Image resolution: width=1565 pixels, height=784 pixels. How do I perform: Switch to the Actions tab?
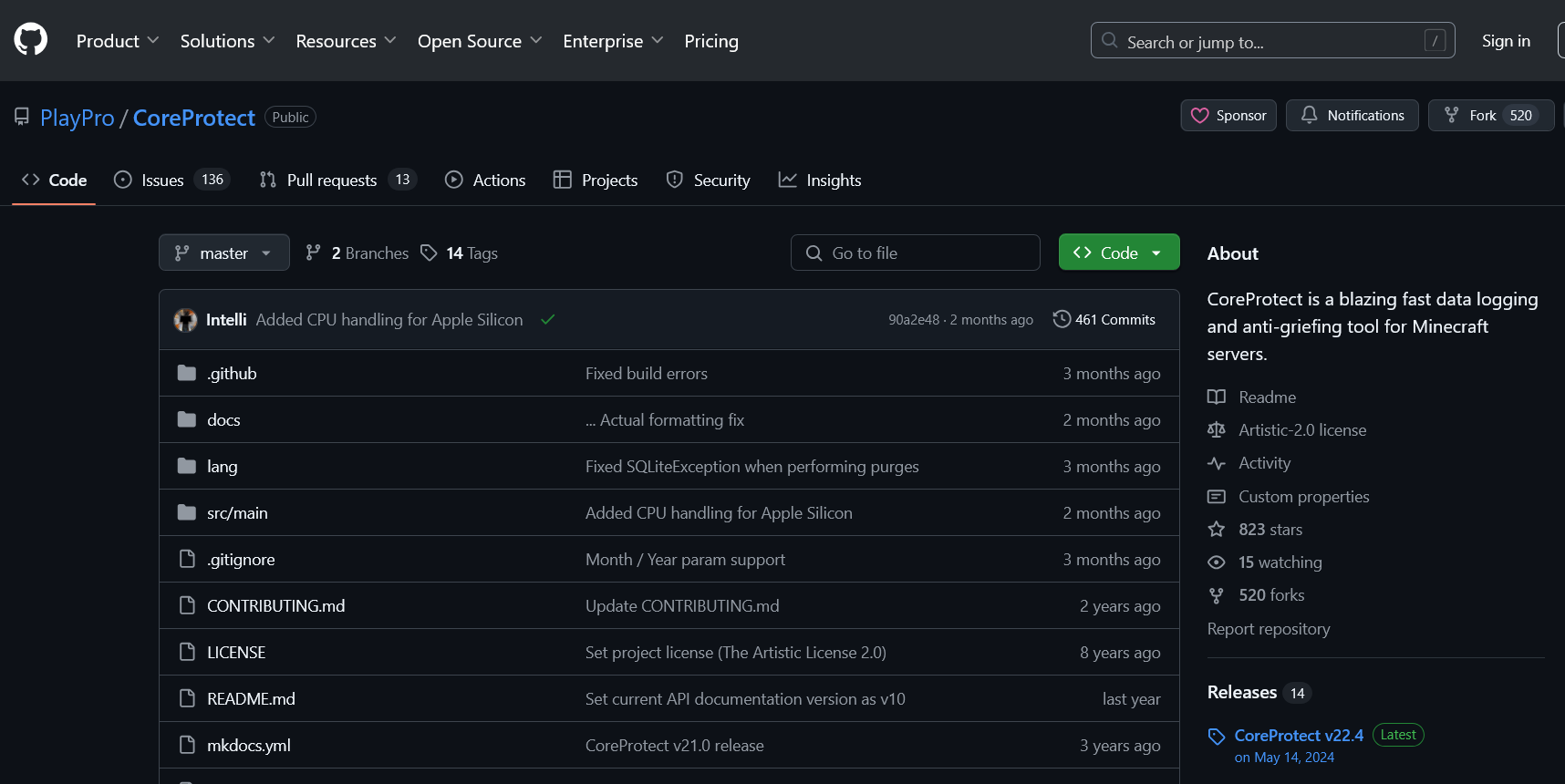[485, 181]
